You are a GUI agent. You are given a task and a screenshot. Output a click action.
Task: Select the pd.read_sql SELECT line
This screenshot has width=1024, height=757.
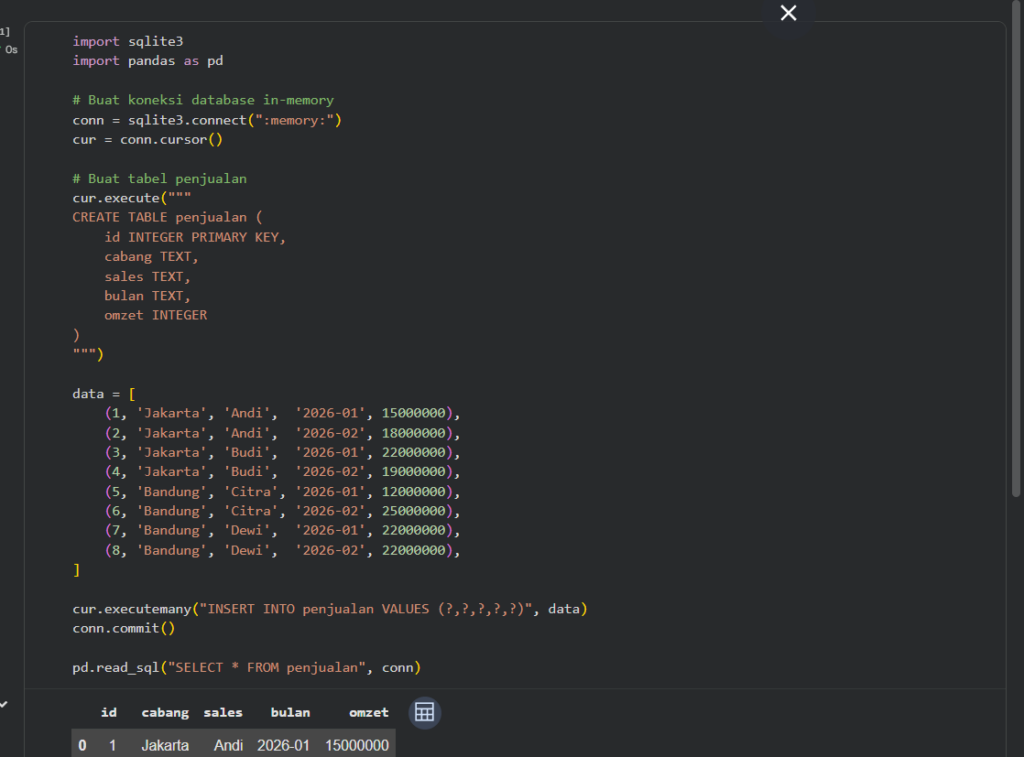(247, 668)
